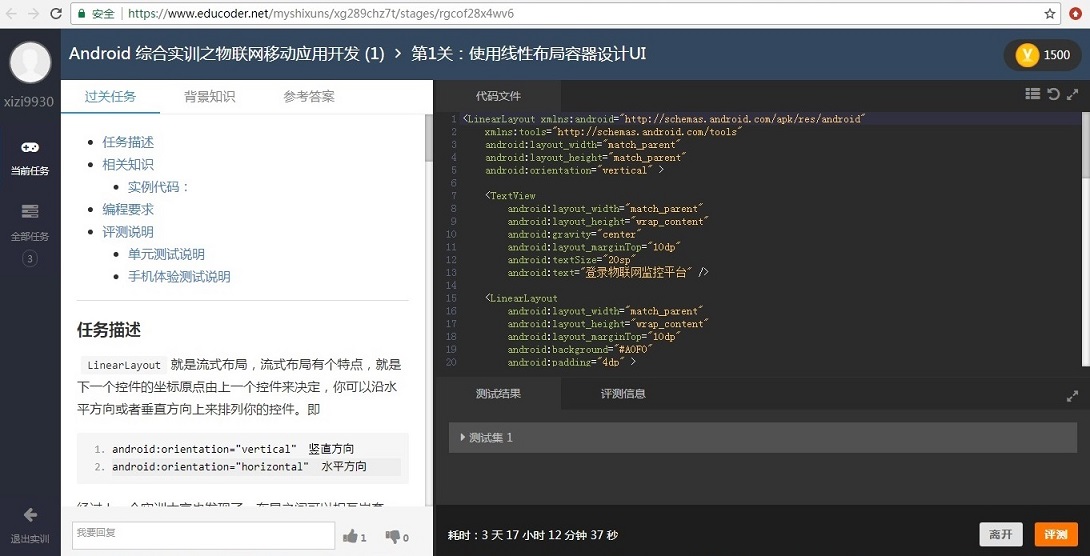Reset code with the circular arrow icon
The height and width of the screenshot is (556, 1090).
click(x=1053, y=94)
